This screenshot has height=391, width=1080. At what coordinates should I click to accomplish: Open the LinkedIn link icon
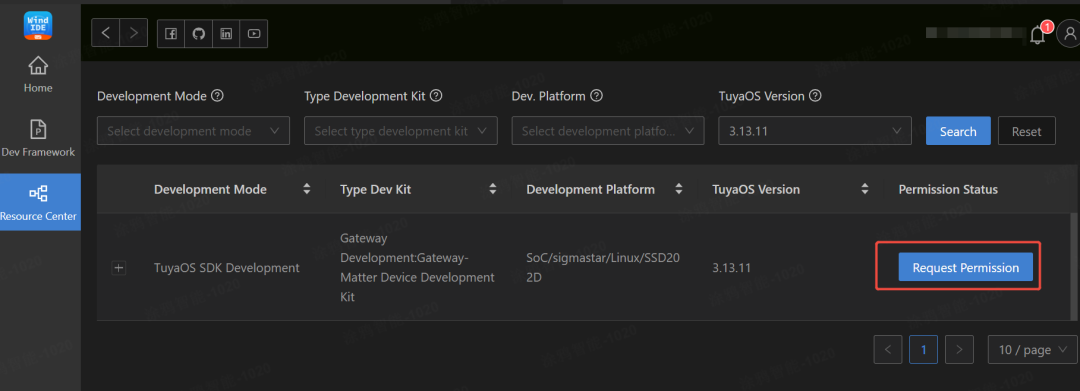(226, 34)
